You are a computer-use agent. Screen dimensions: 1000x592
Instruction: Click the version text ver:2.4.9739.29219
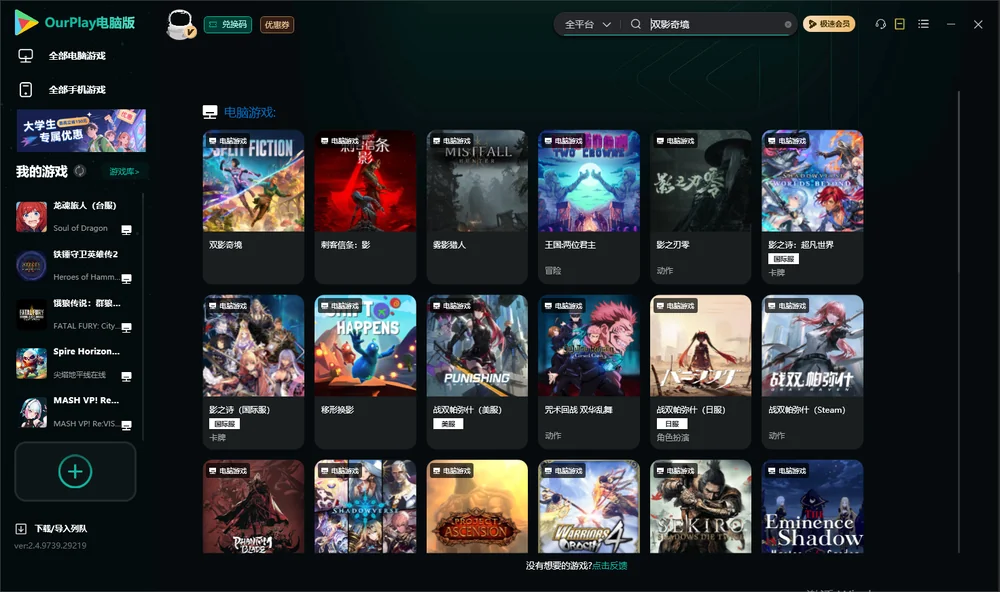pyautogui.click(x=50, y=545)
